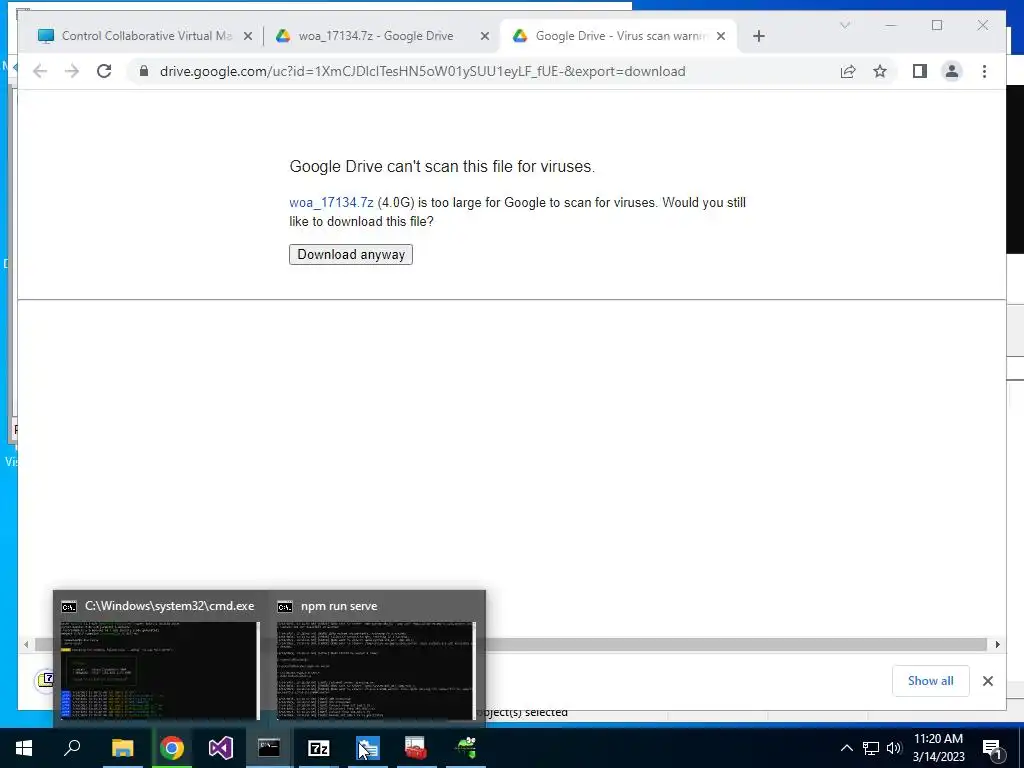Open network status tray icon

871,748
